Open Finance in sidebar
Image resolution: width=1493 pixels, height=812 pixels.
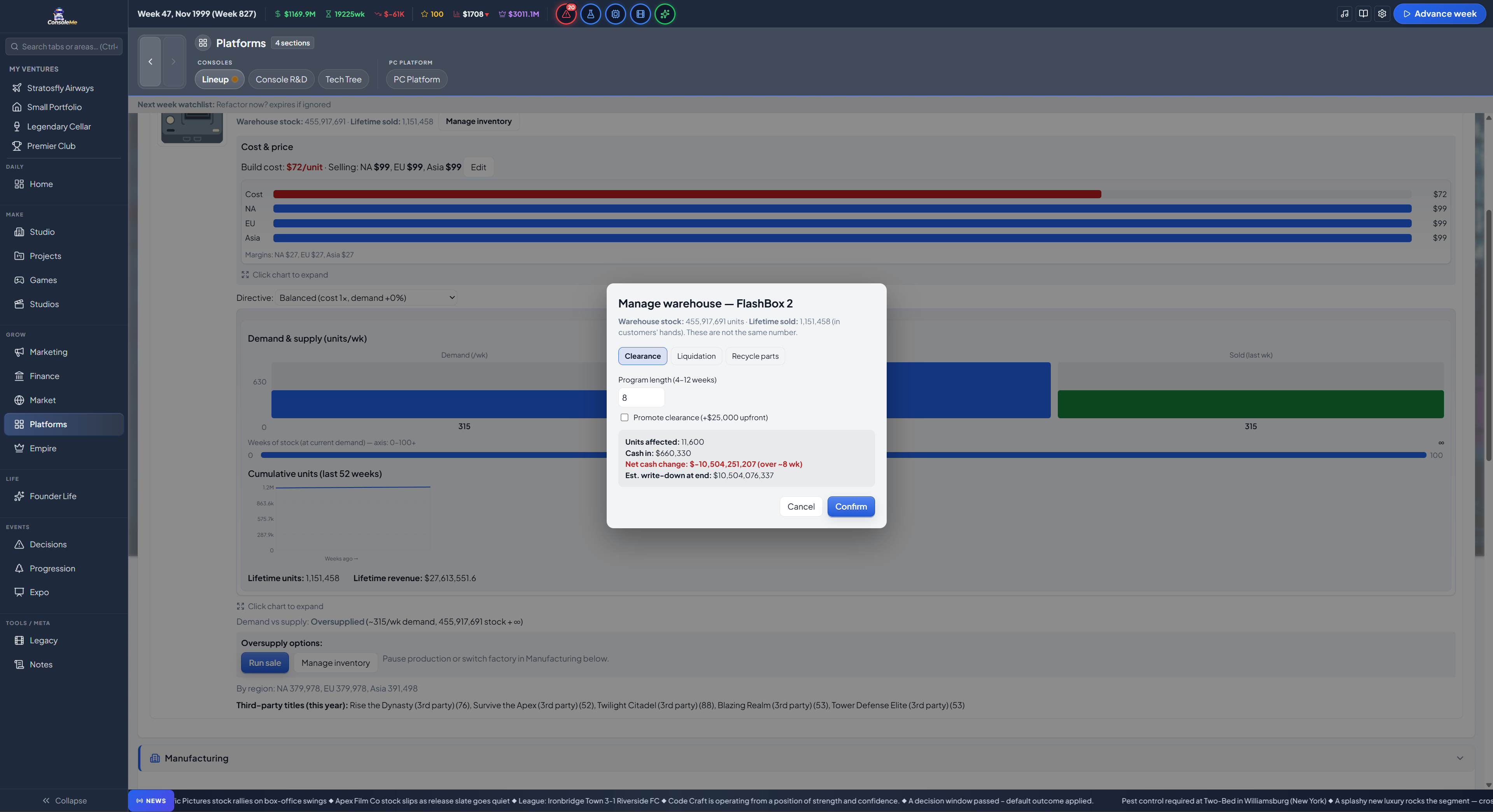pos(64,377)
